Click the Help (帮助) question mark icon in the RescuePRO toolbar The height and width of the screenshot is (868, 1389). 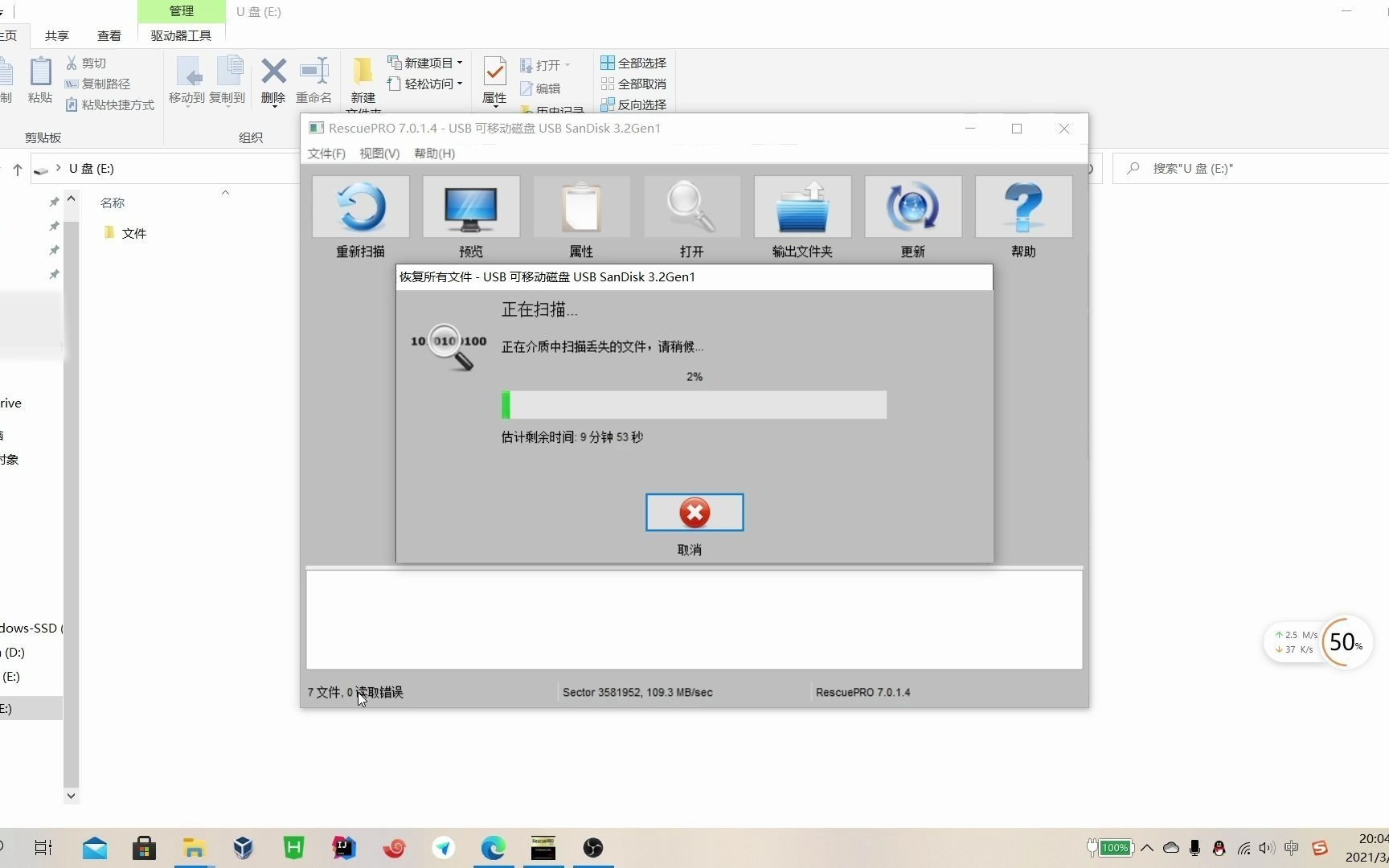tap(1023, 207)
